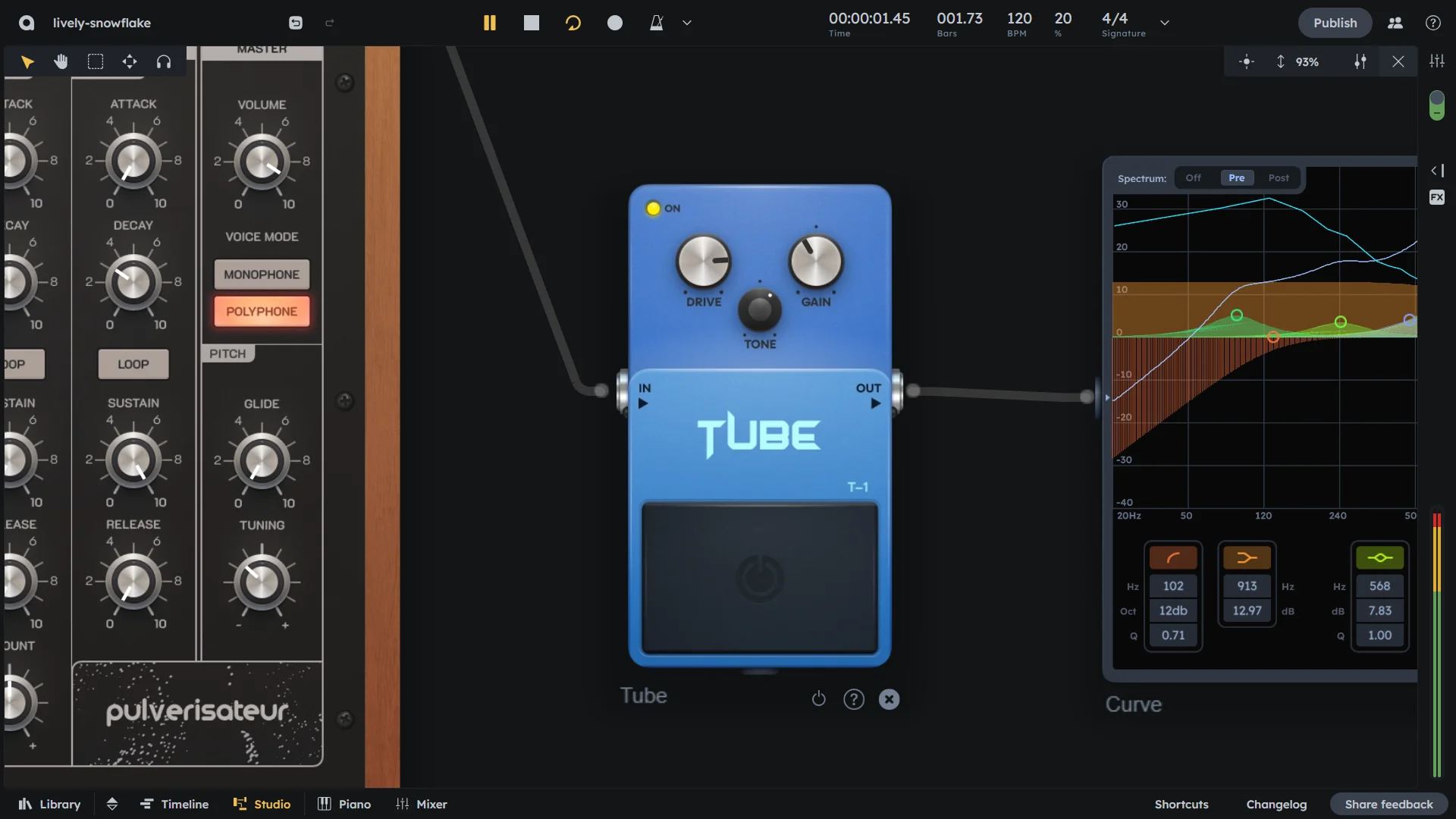This screenshot has width=1456, height=819.
Task: Enable the metronome icon
Action: tap(655, 23)
